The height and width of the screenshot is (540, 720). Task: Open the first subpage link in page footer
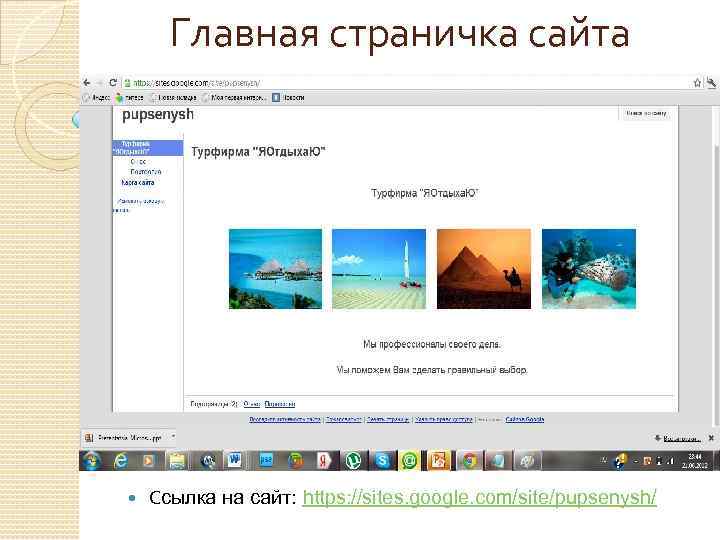coord(252,404)
